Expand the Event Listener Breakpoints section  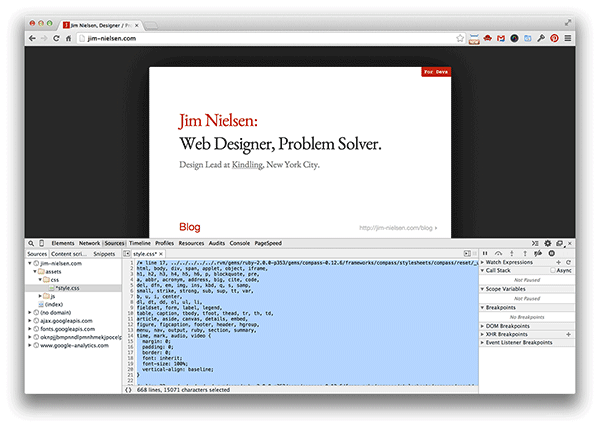[482, 343]
